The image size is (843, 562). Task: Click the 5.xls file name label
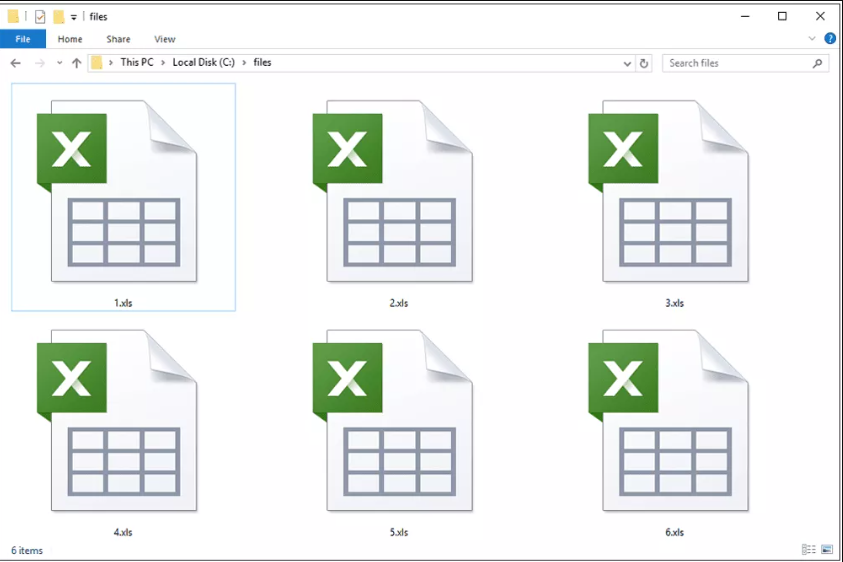tap(399, 532)
